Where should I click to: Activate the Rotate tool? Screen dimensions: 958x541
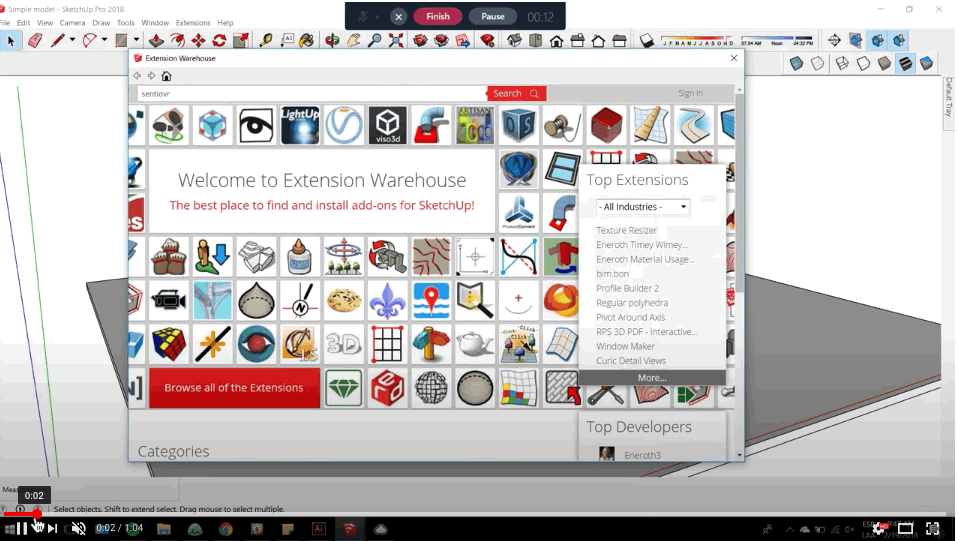point(219,41)
